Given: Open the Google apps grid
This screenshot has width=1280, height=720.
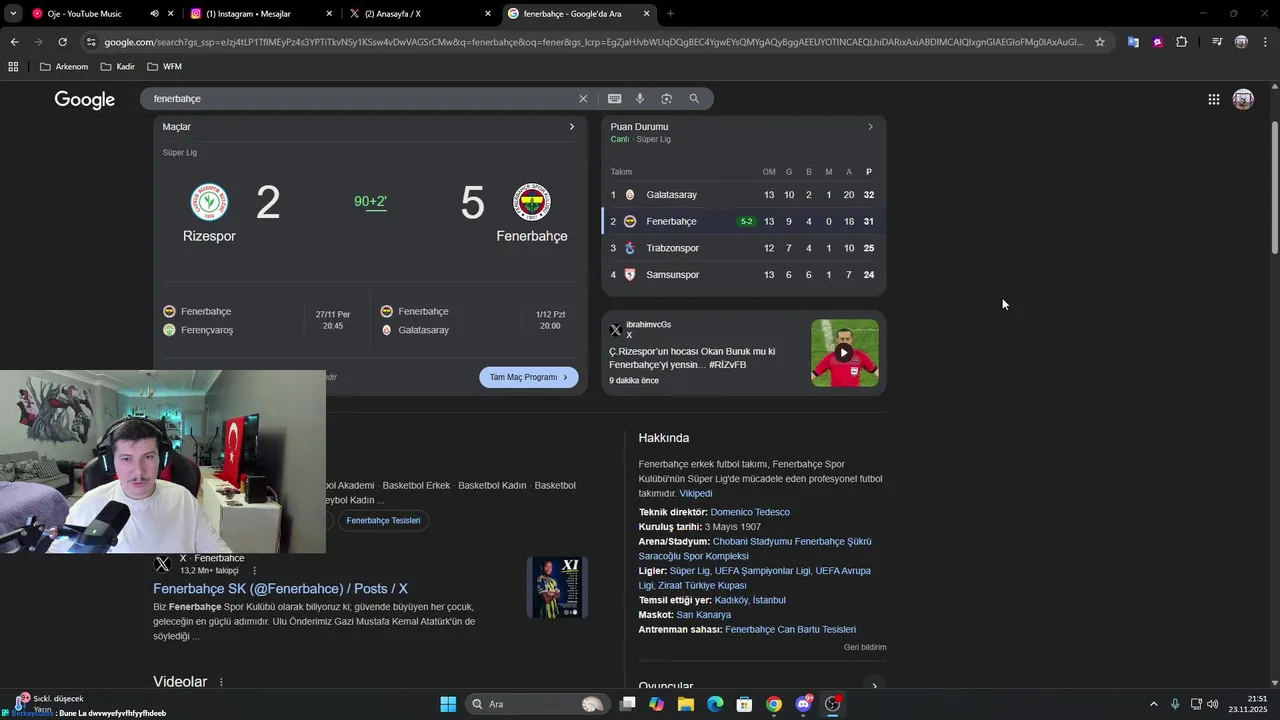Looking at the screenshot, I should [1213, 99].
